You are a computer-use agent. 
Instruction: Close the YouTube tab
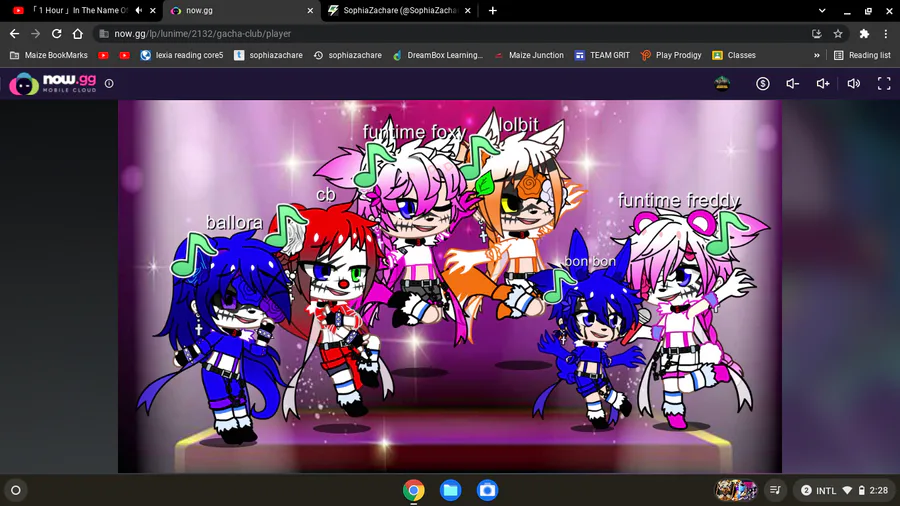point(153,10)
